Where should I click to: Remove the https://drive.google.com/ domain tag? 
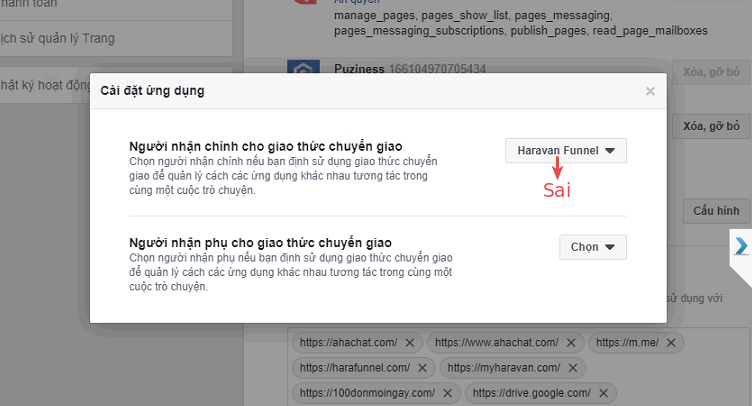pyautogui.click(x=603, y=393)
